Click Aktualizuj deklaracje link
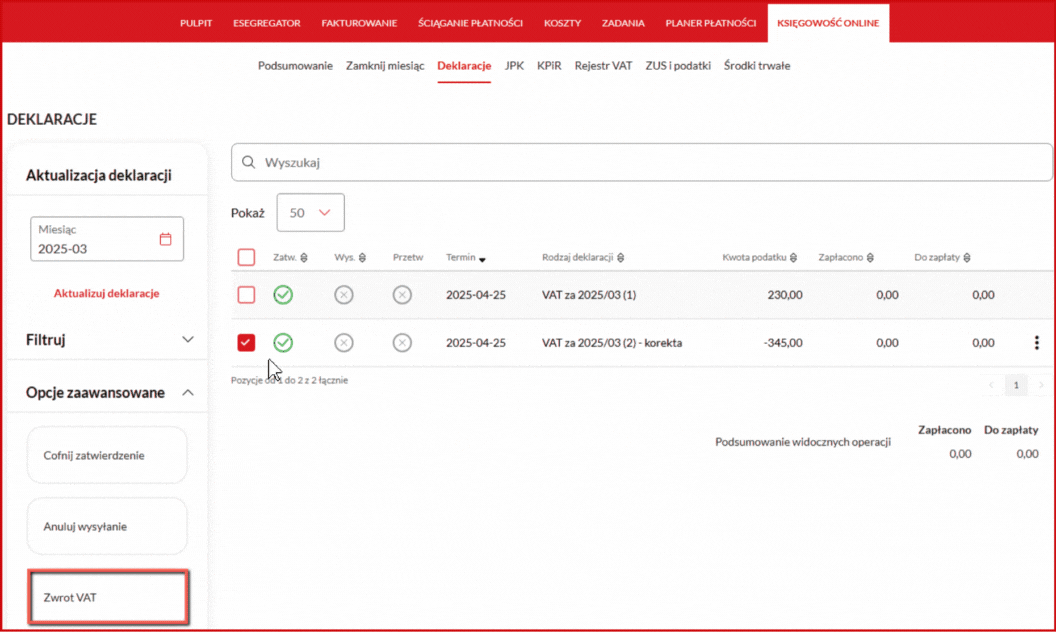 pyautogui.click(x=106, y=294)
